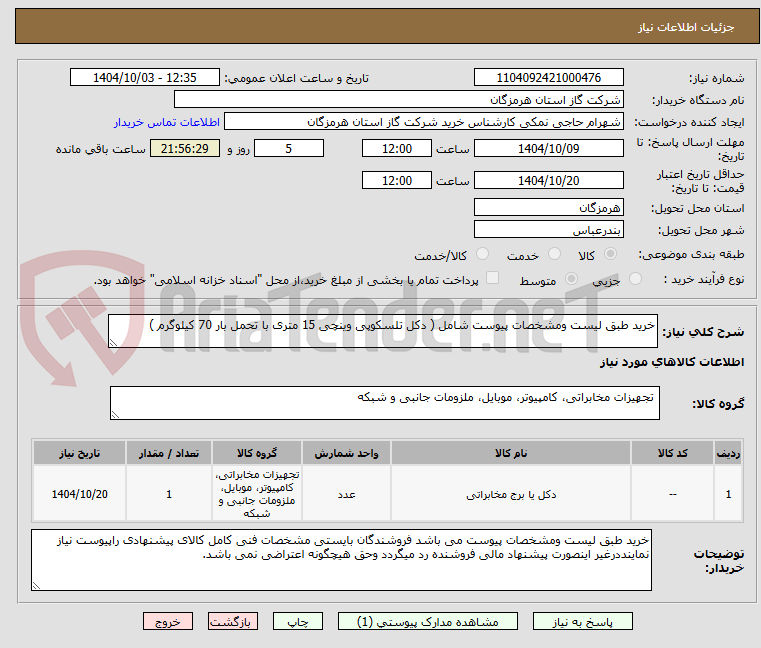Click the واحد شمارش column header
The image size is (761, 648).
(x=346, y=453)
